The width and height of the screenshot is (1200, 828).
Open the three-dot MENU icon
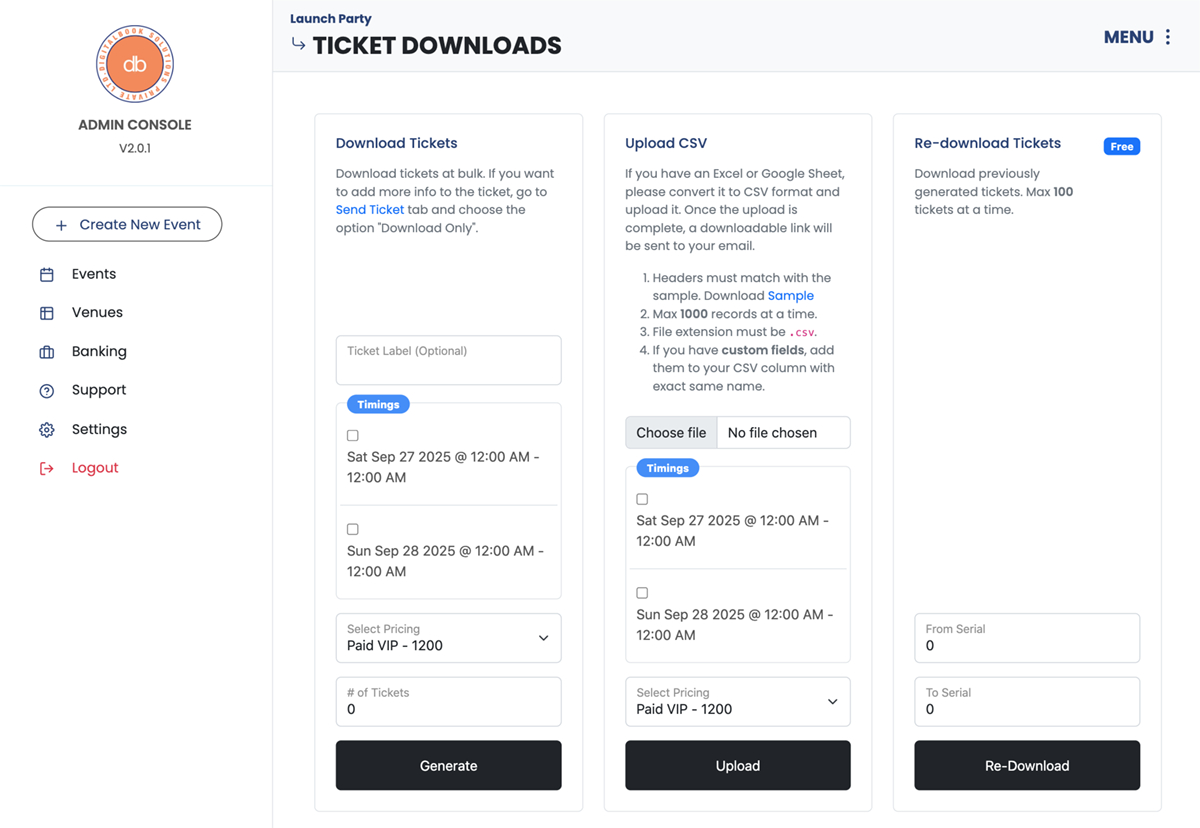coord(1167,37)
